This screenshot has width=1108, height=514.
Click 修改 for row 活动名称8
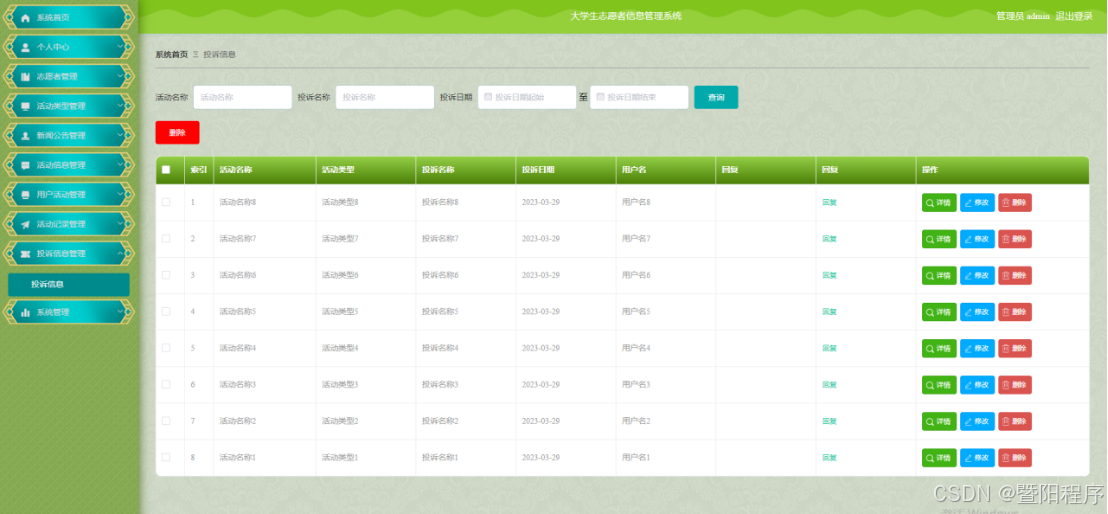[977, 202]
